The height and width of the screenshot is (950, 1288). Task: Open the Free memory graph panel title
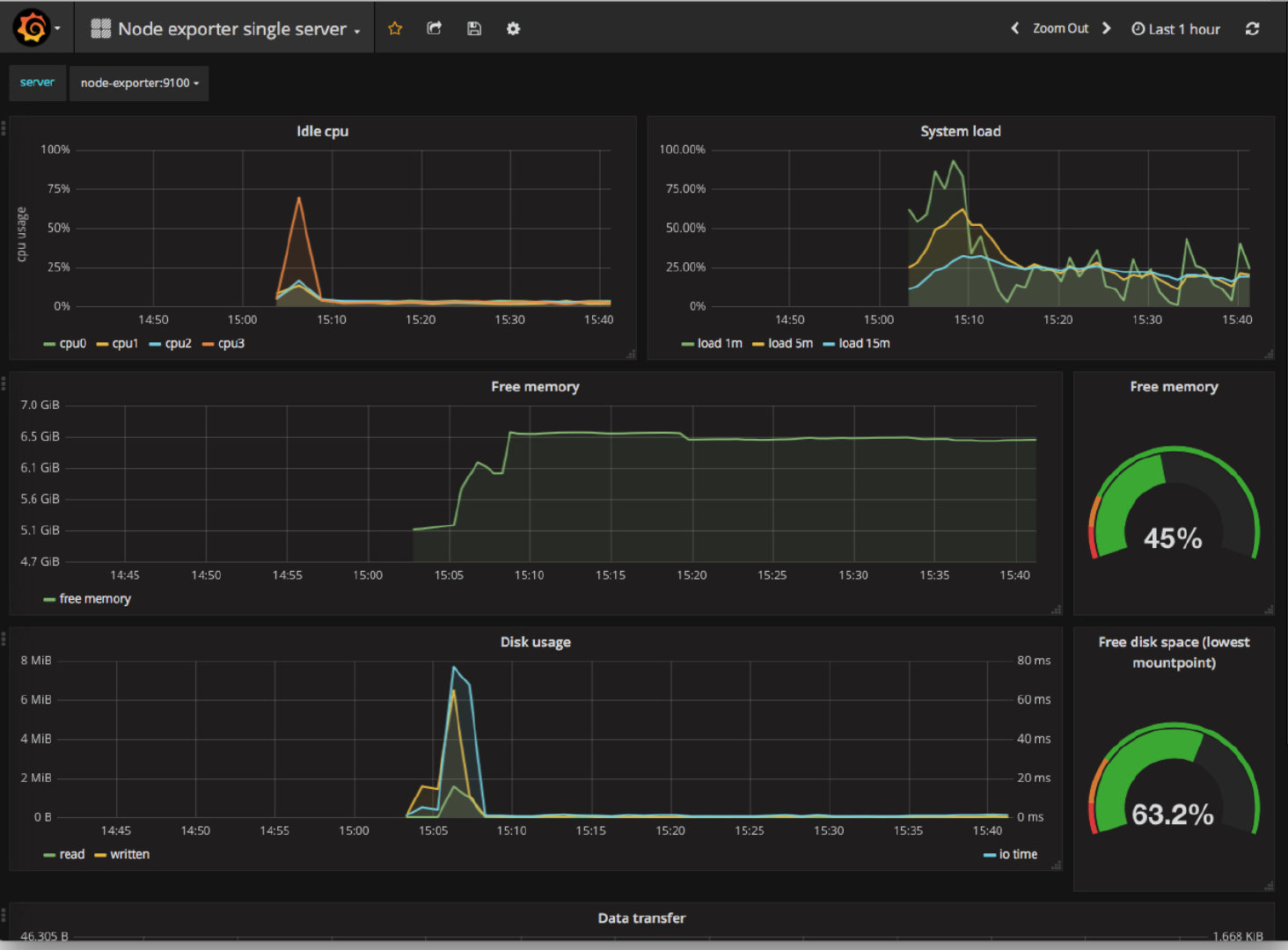coord(535,386)
